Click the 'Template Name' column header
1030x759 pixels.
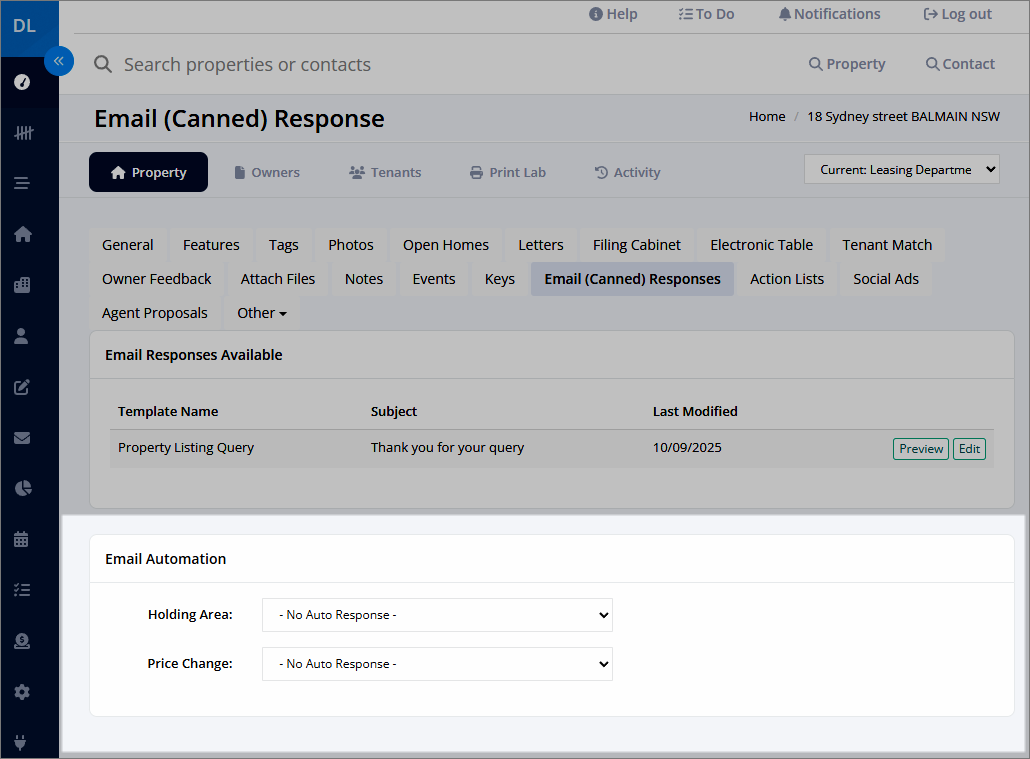tap(168, 411)
